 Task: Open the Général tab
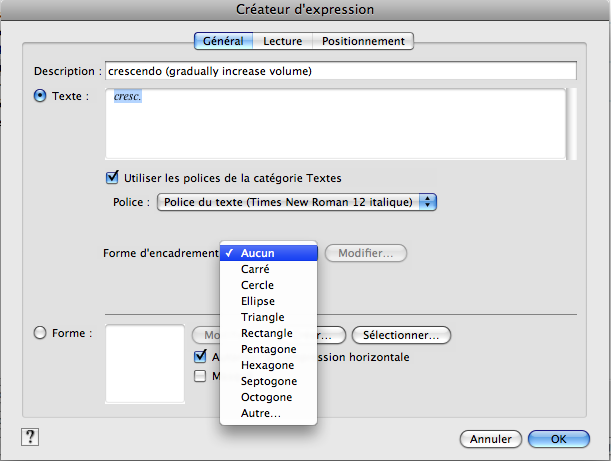223,41
